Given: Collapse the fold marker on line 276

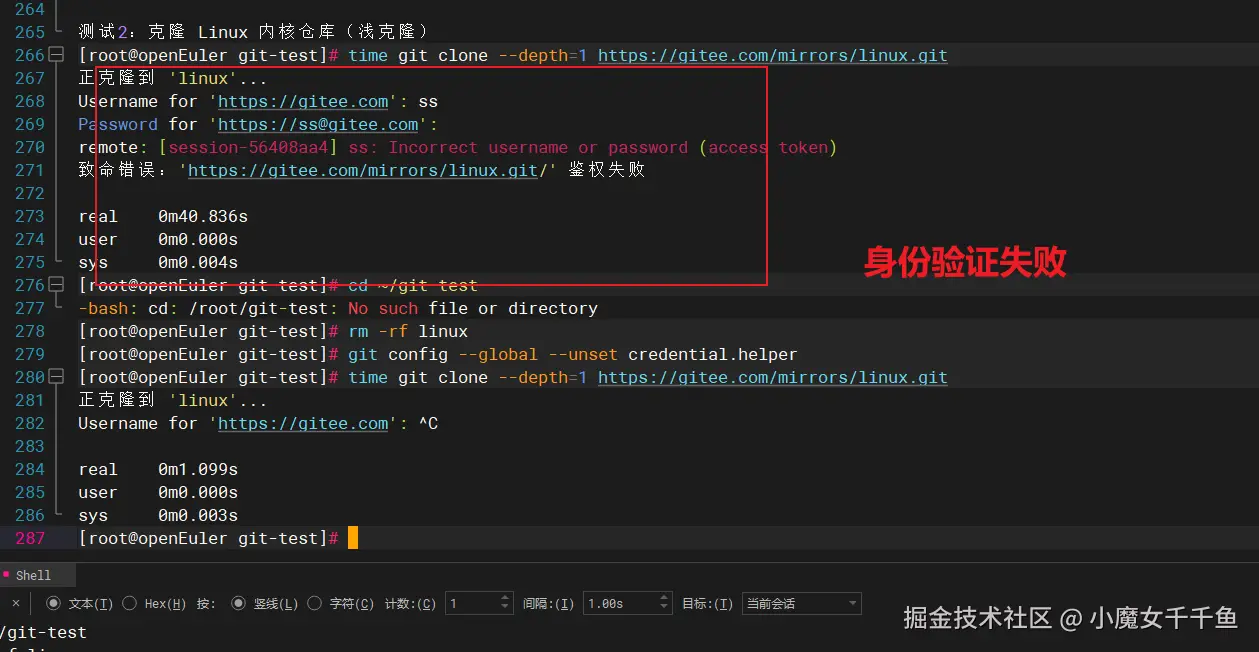Looking at the screenshot, I should coord(56,286).
